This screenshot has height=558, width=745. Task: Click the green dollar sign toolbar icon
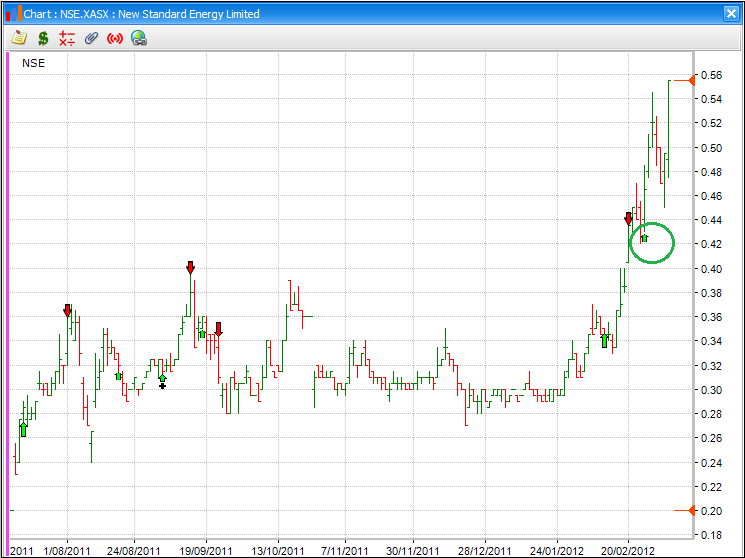(x=43, y=38)
